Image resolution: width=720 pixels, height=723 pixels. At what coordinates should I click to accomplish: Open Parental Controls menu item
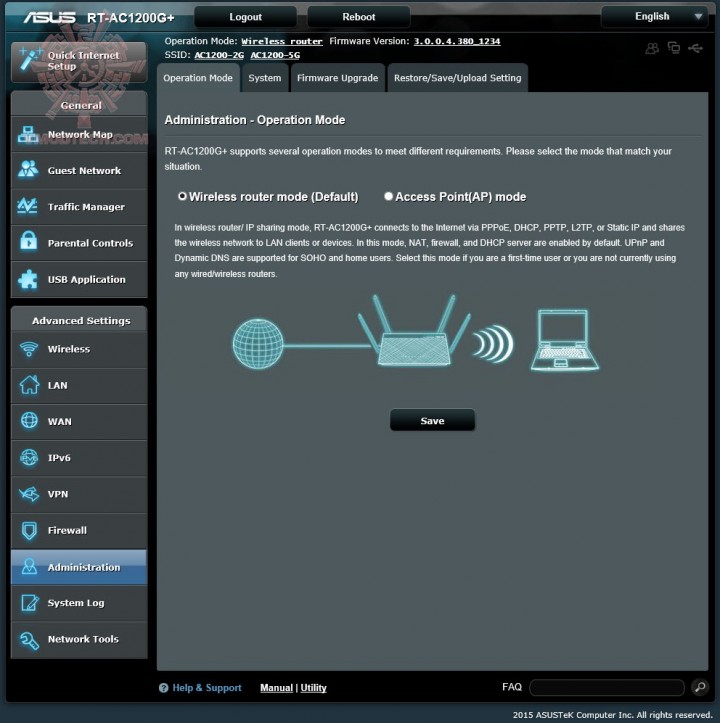[x=79, y=243]
